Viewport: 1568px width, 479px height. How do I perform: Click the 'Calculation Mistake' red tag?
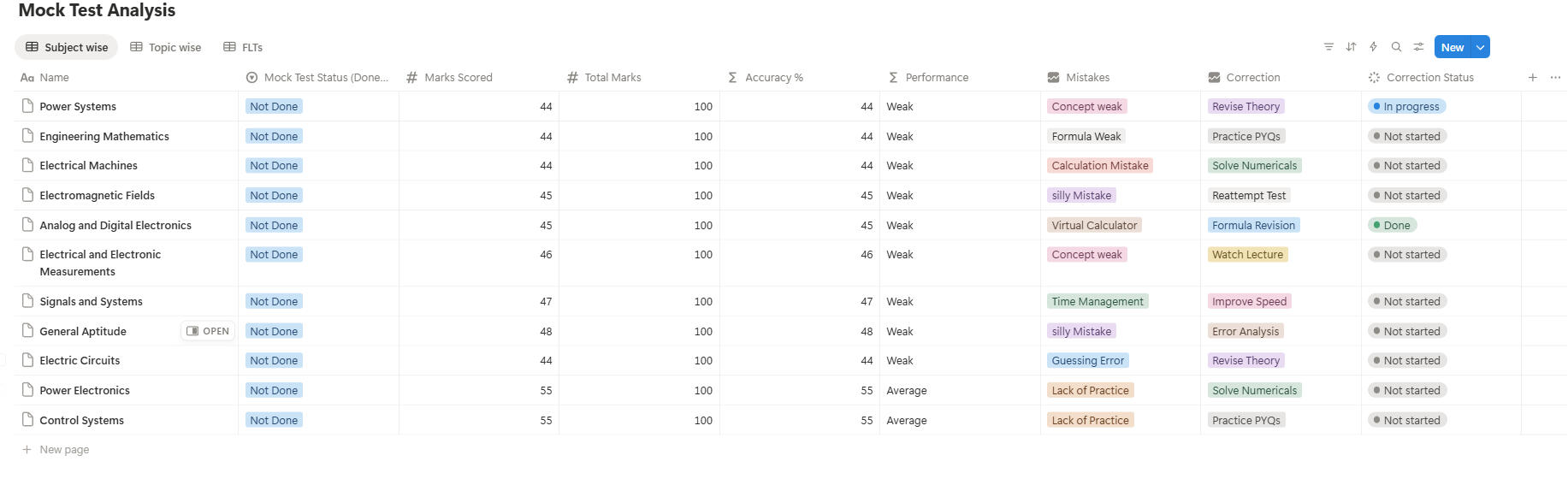coord(1099,166)
